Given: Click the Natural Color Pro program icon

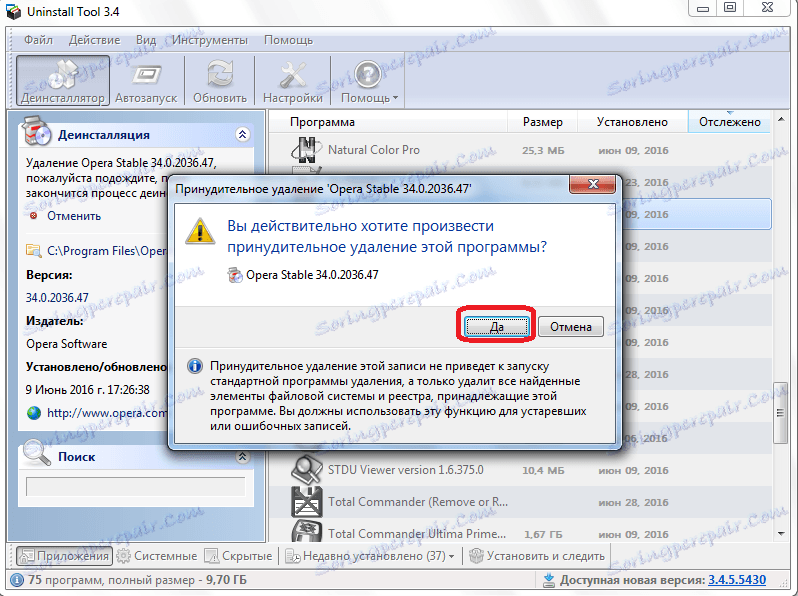Looking at the screenshot, I should pyautogui.click(x=306, y=150).
